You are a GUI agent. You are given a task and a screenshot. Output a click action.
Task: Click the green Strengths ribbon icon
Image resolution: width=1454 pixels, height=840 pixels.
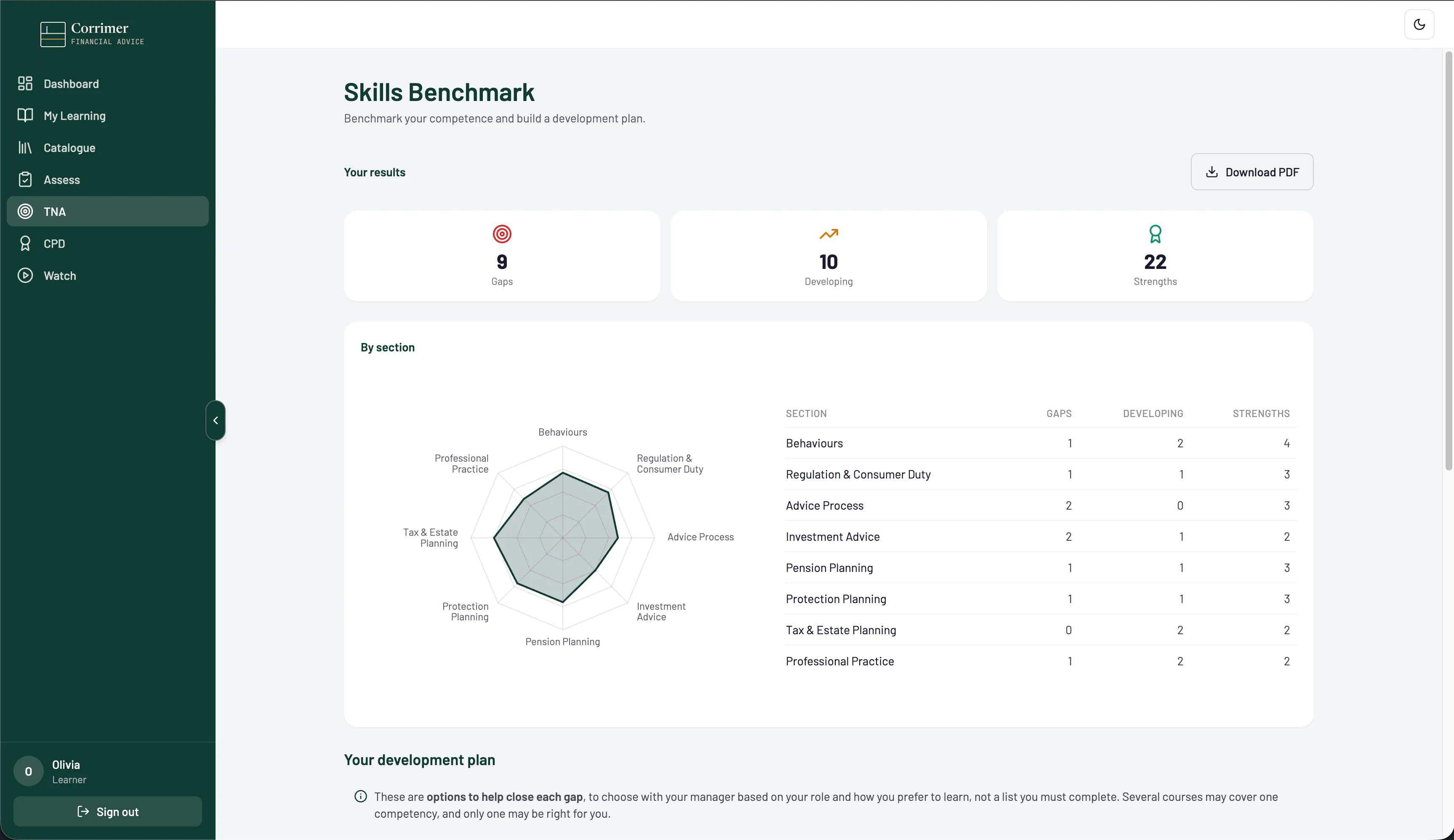point(1155,234)
